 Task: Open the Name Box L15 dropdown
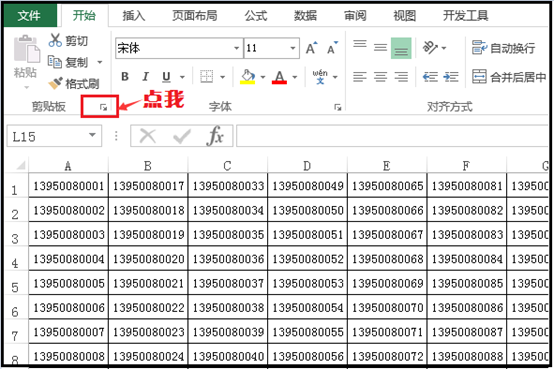click(93, 135)
